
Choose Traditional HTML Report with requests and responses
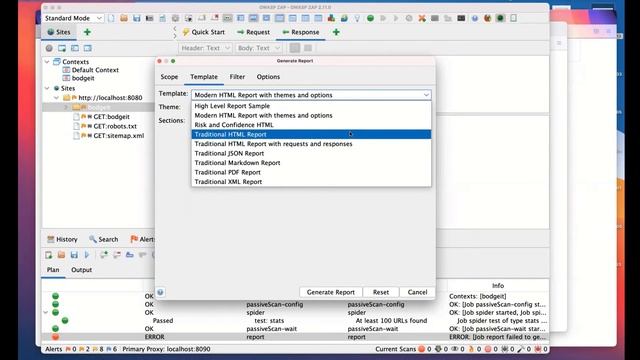(311, 144)
